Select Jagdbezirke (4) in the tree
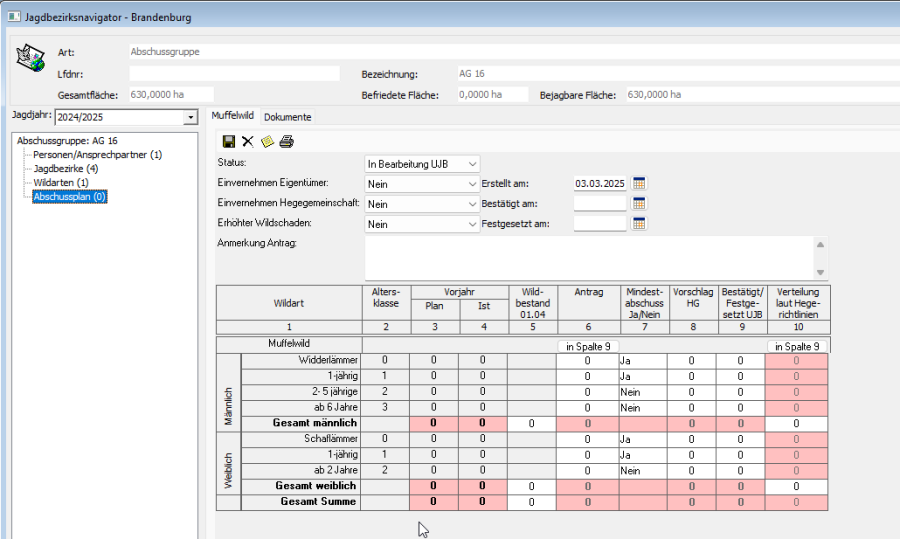The height and width of the screenshot is (539, 900). tap(65, 169)
